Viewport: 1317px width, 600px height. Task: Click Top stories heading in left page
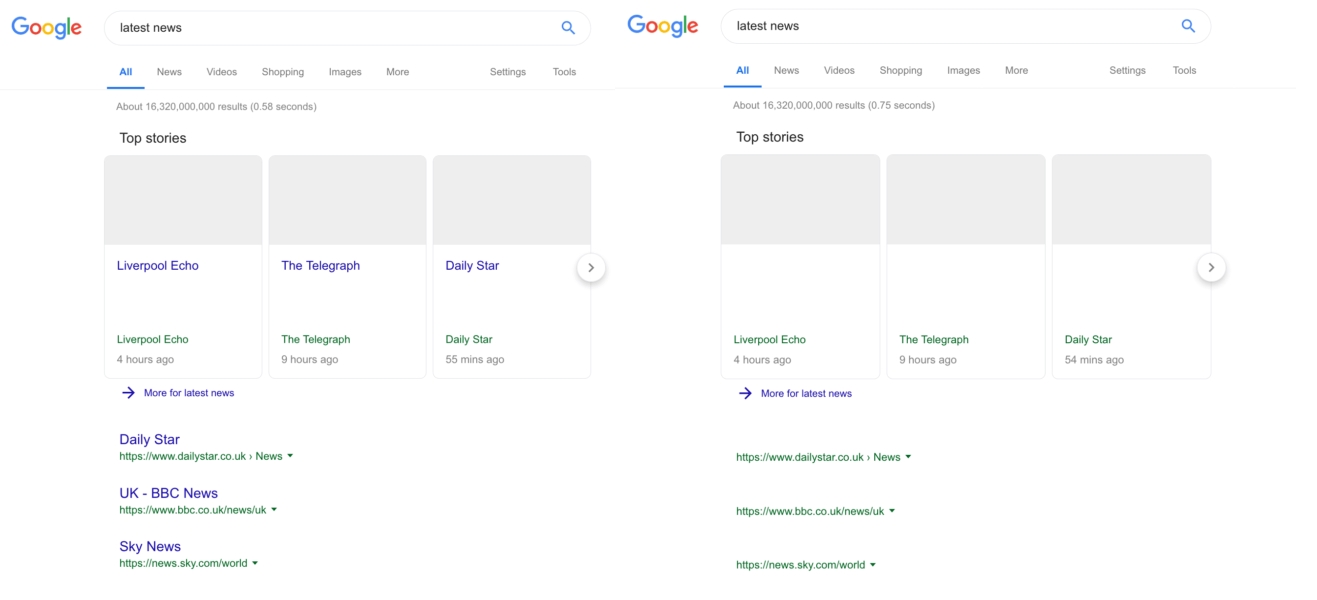[153, 138]
